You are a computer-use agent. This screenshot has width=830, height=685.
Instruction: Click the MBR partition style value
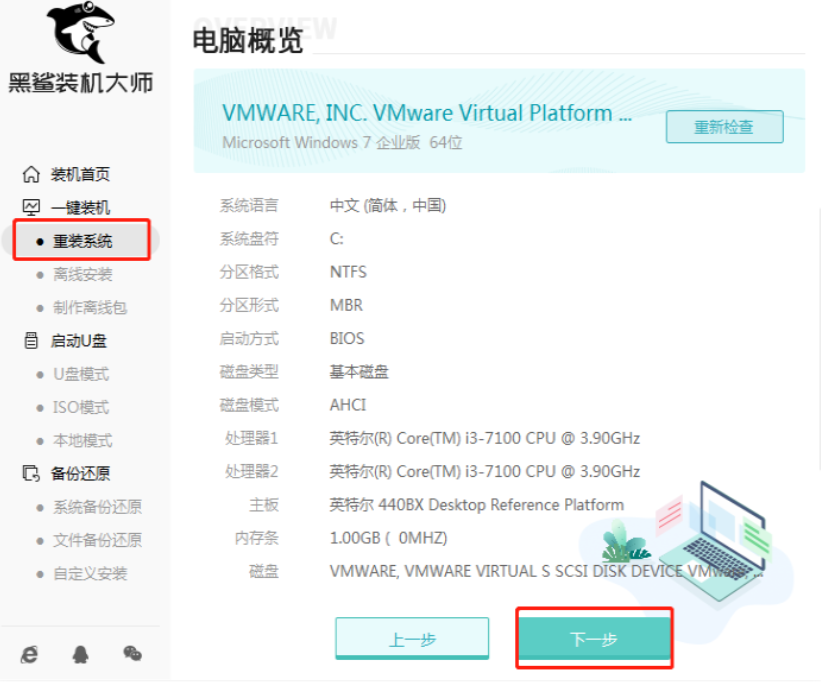pos(346,305)
